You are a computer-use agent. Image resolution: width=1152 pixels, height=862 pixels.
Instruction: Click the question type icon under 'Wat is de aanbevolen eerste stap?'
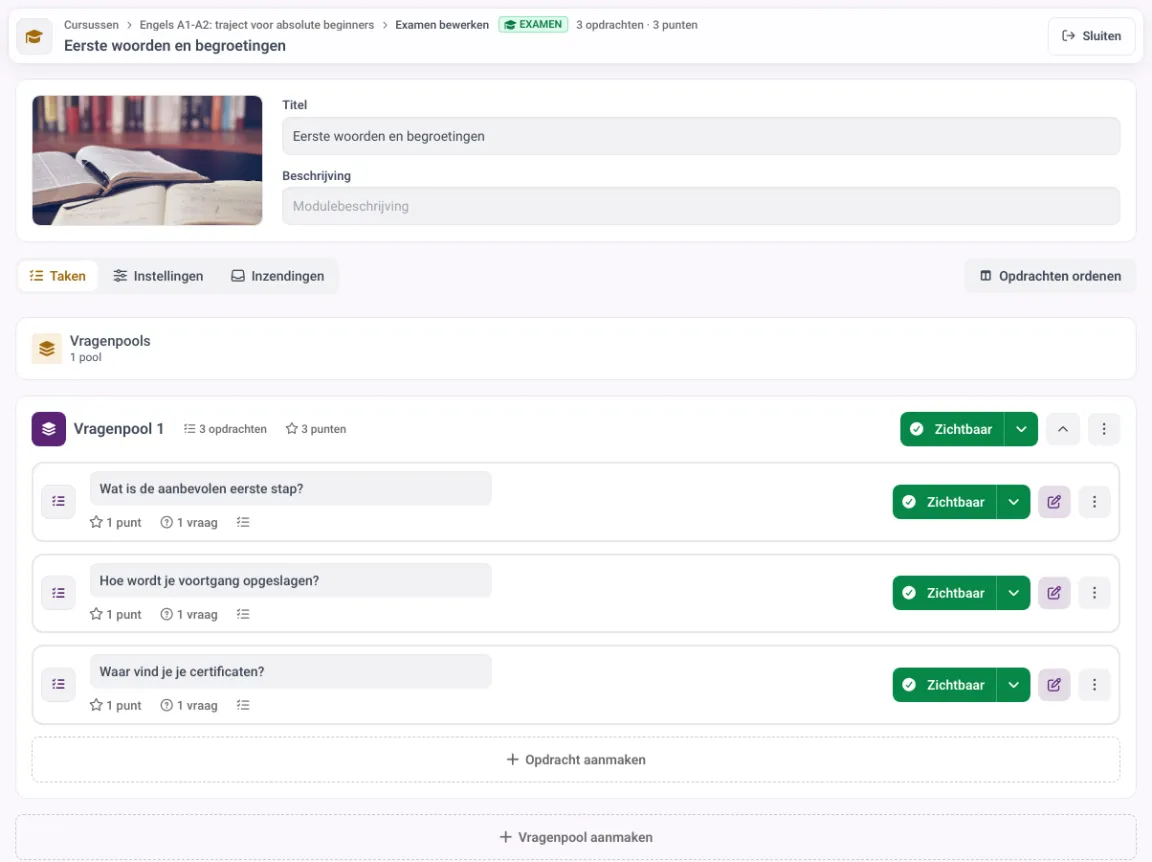pyautogui.click(x=243, y=522)
